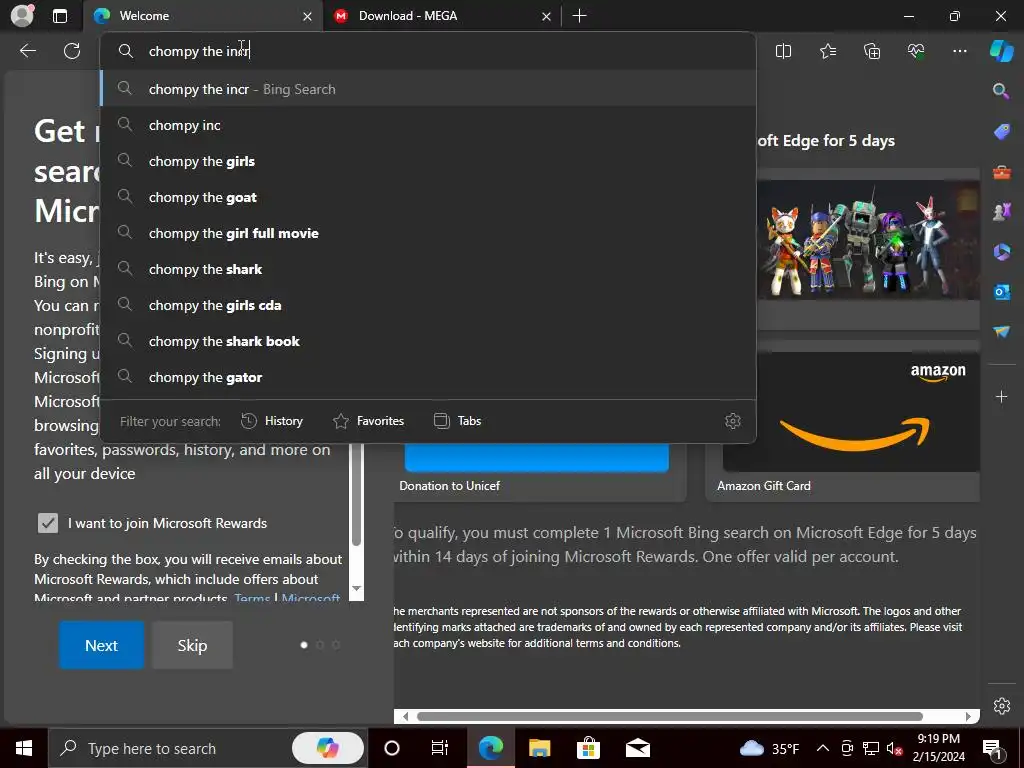Click the horizontal scrollbar under rewards
The image size is (1024, 768).
pos(669,716)
